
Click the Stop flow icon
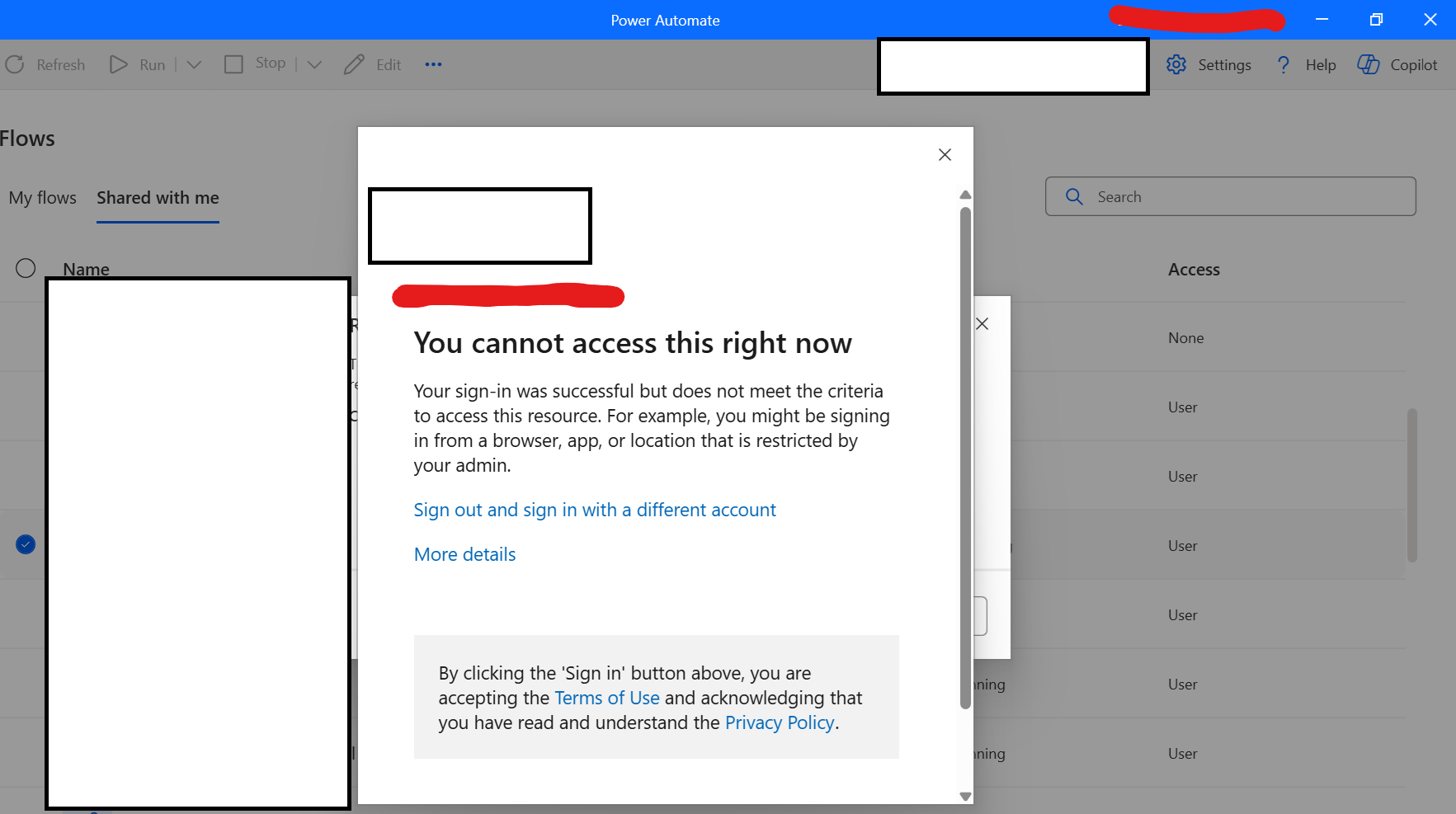click(x=233, y=63)
